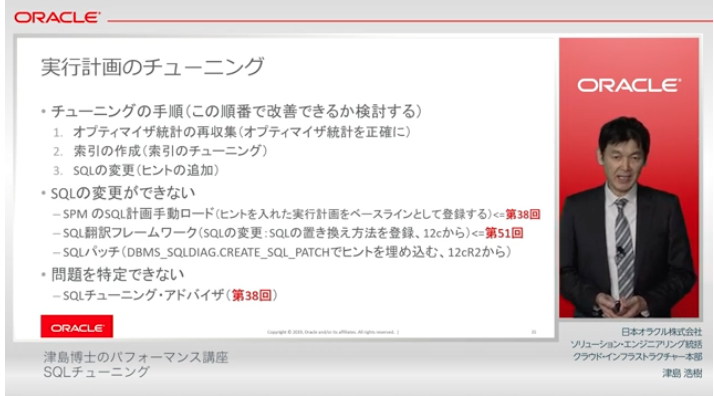Click the ORACLE logo at top-left header
This screenshot has width=714, height=396.
57,18
